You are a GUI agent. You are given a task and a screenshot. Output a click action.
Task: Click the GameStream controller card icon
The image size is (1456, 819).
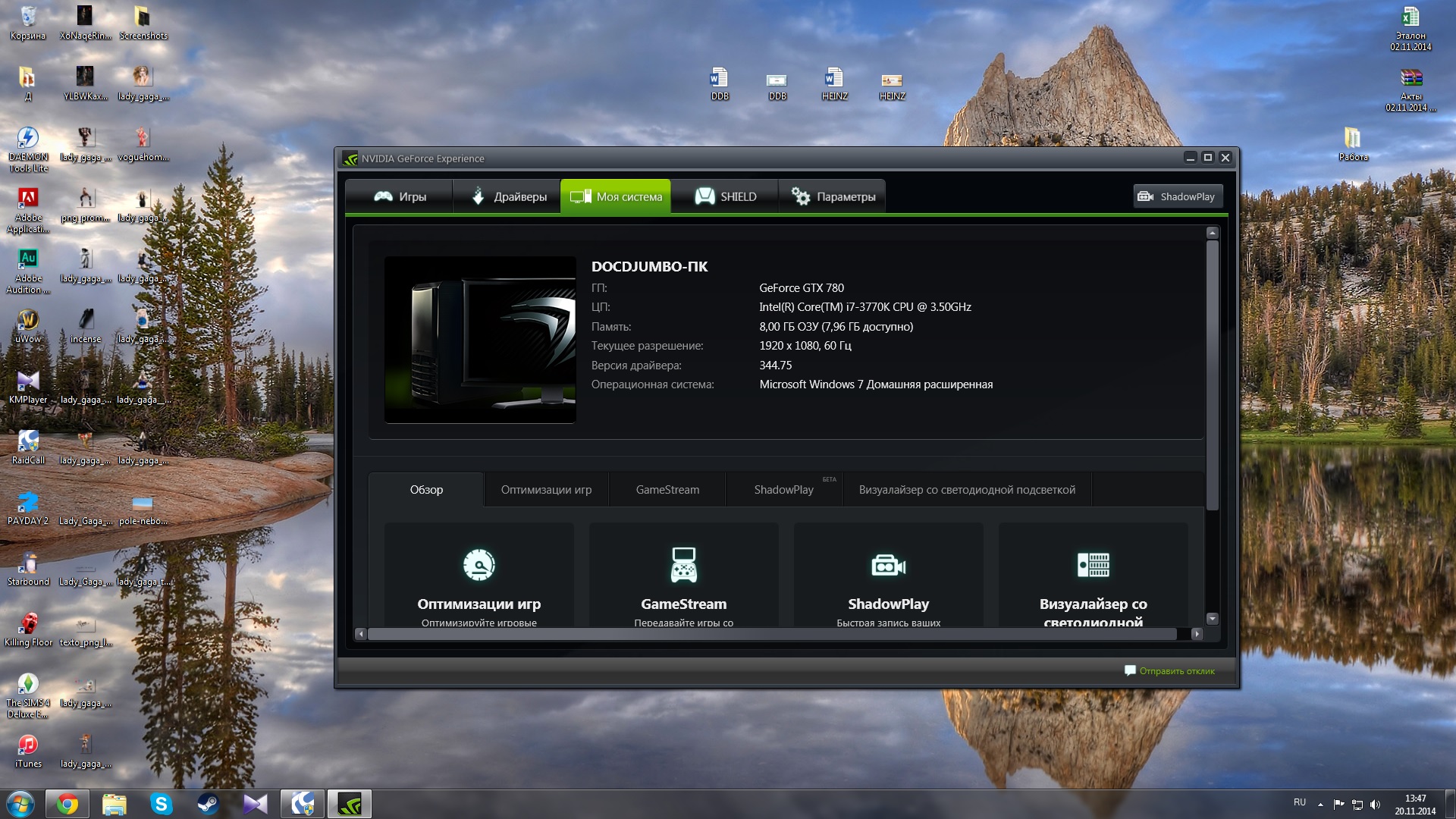684,565
